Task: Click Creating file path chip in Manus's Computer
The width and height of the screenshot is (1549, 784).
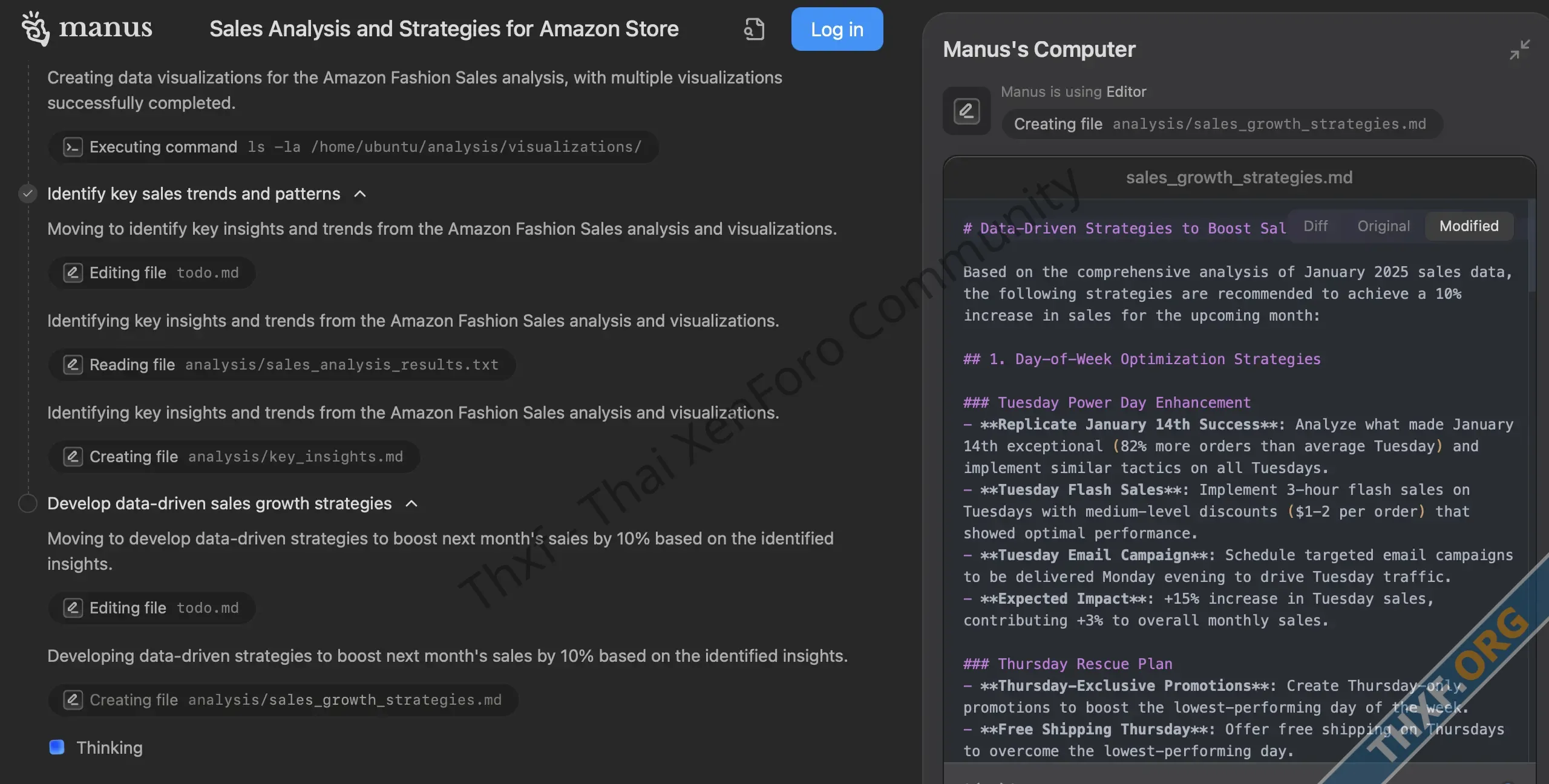Action: [1222, 124]
